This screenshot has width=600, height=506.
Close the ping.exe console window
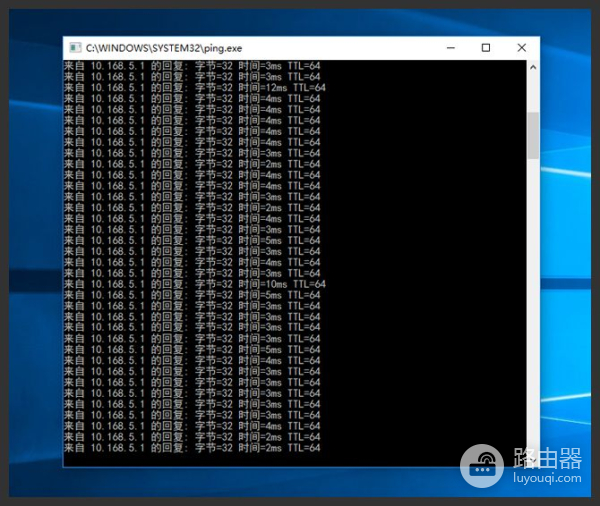pos(521,48)
